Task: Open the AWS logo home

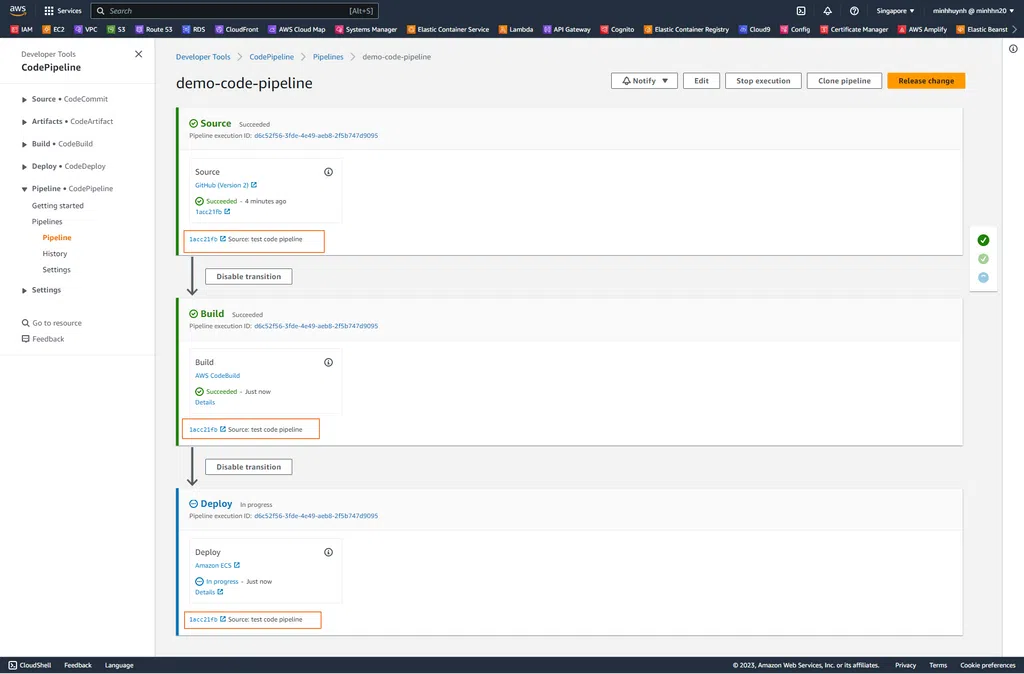Action: tap(18, 10)
